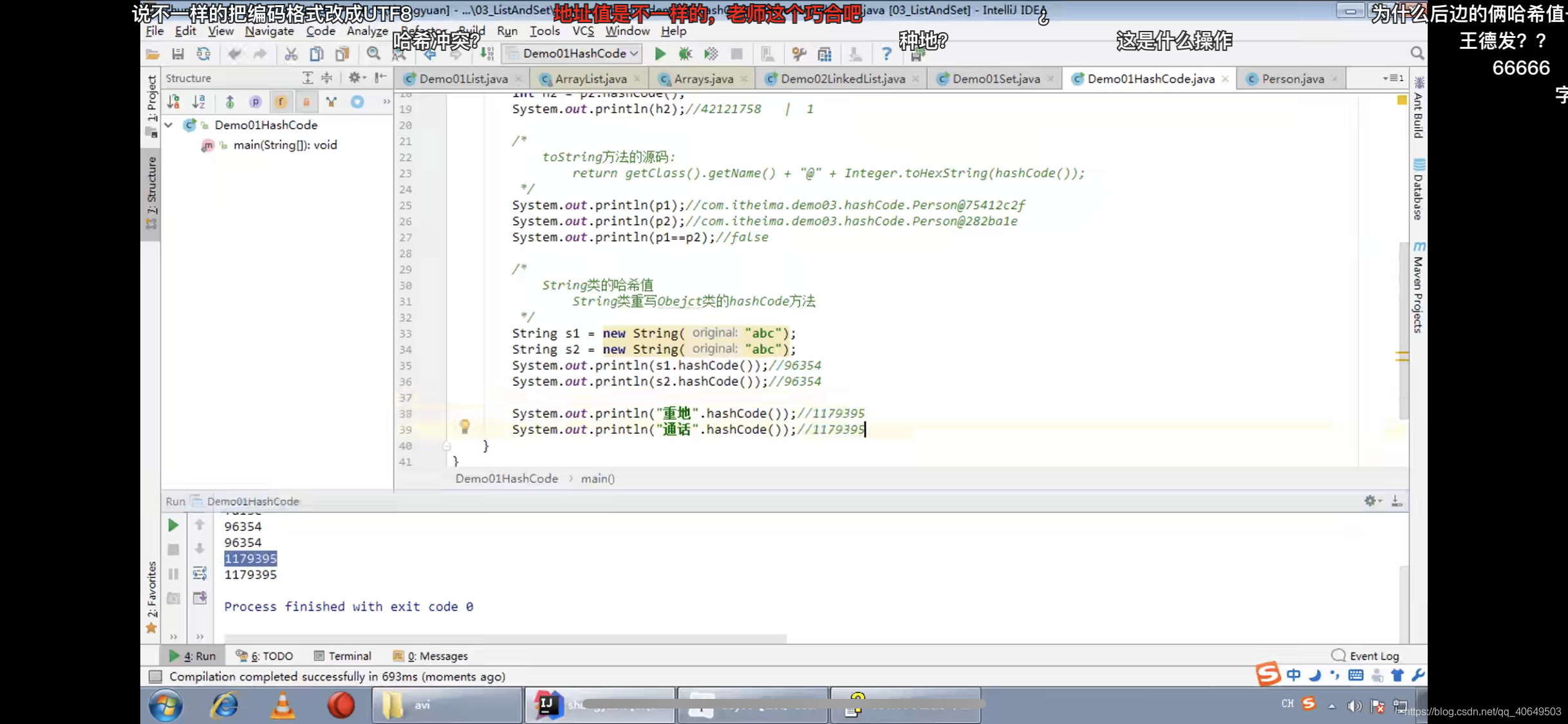Hide the Structure panel with the pin-left icon
The width and height of the screenshot is (1568, 724).
(x=381, y=78)
